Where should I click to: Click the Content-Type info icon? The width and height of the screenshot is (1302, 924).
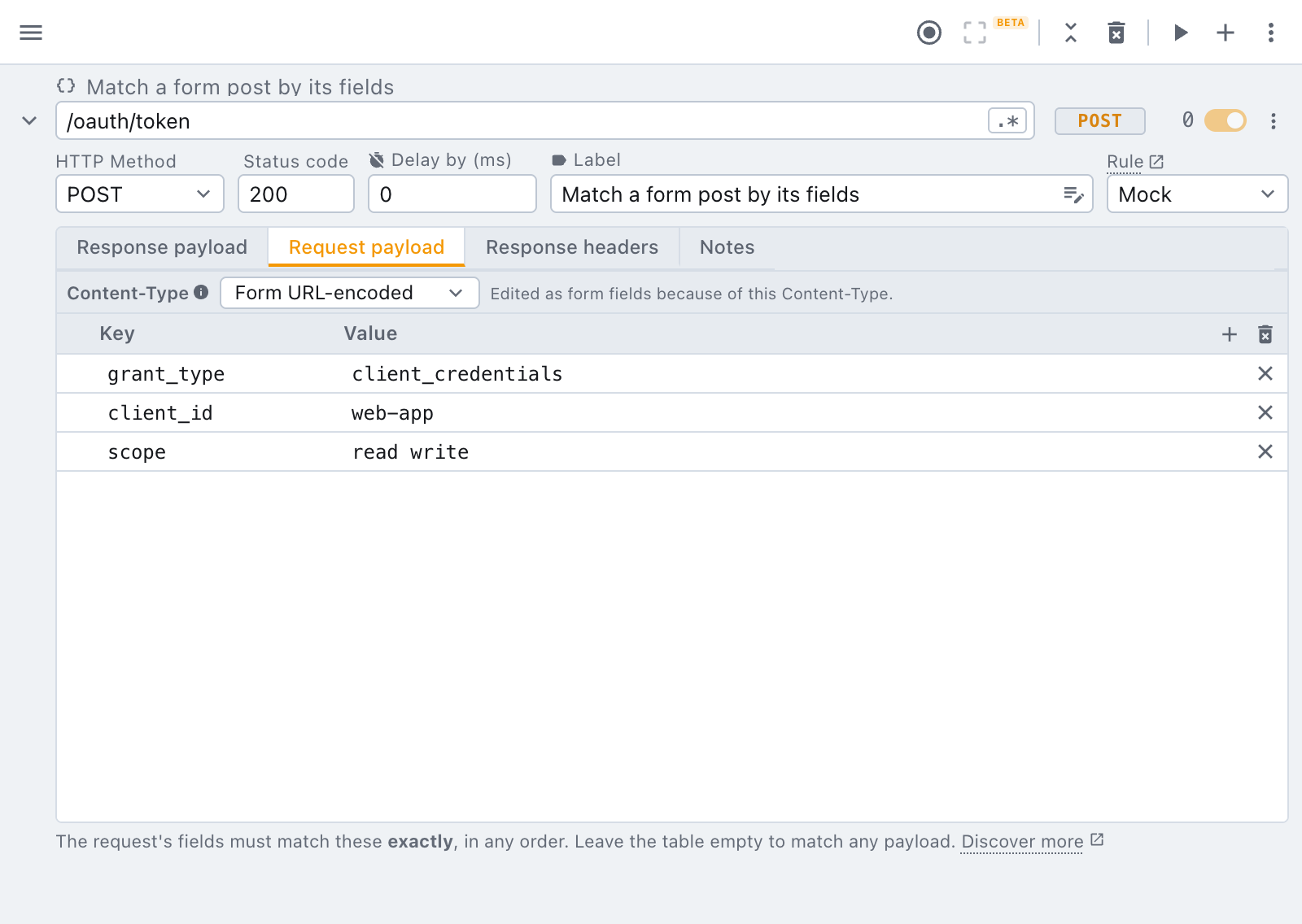(201, 292)
